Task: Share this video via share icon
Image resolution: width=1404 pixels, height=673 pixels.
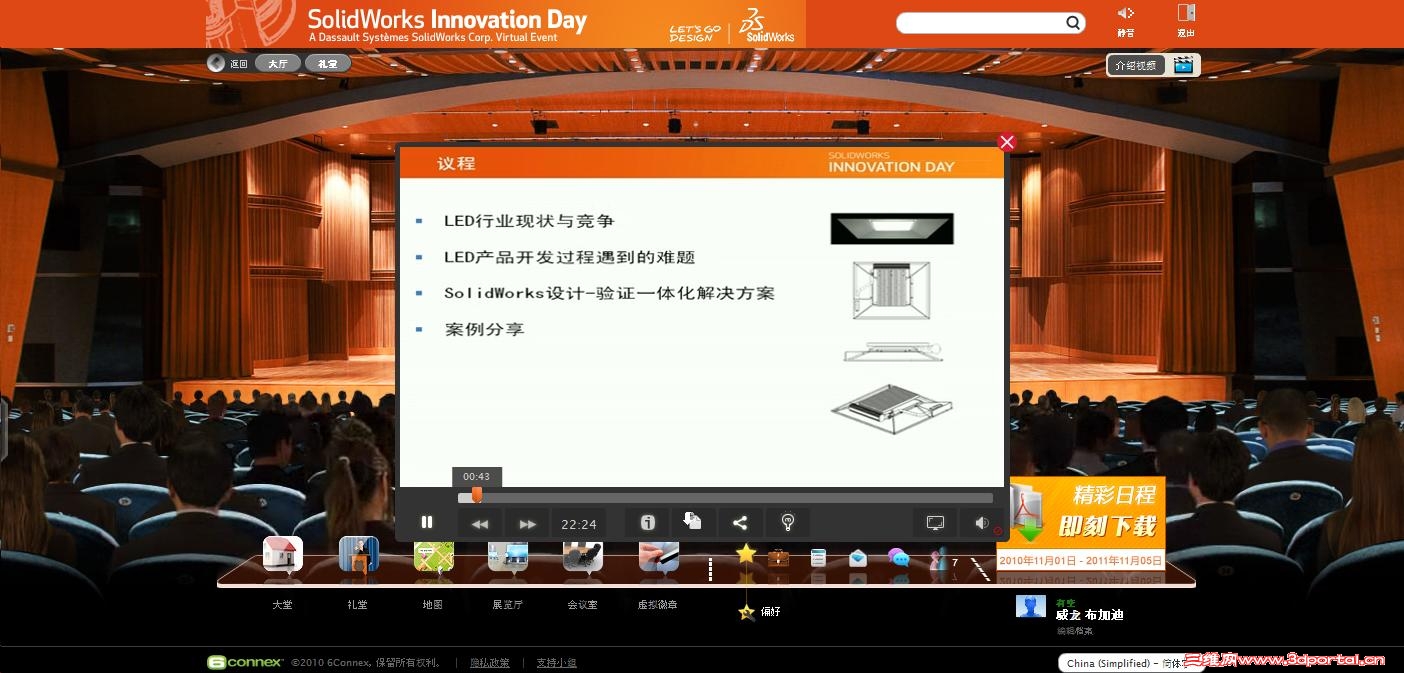Action: click(740, 523)
